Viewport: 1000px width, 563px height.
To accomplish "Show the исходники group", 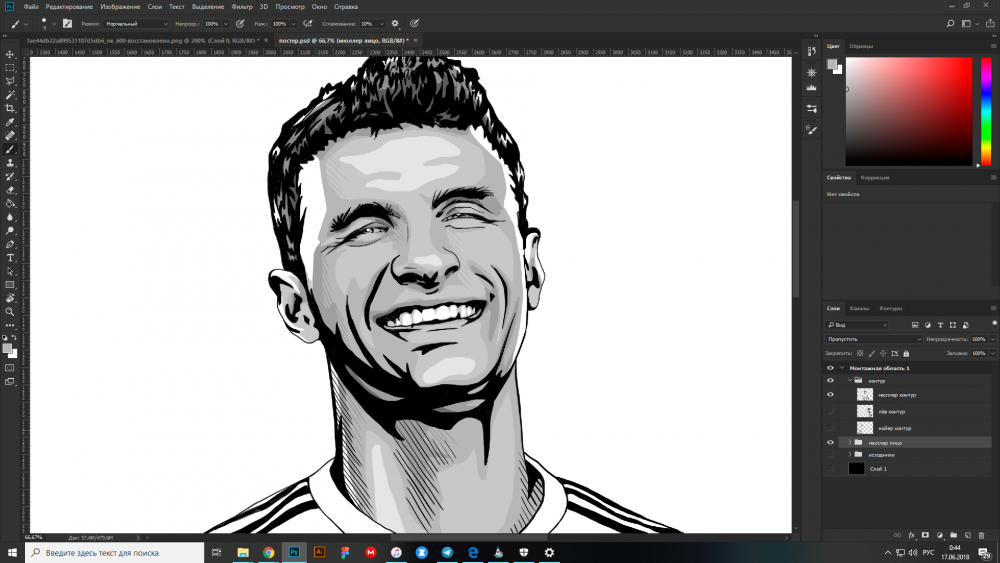I will coord(830,455).
